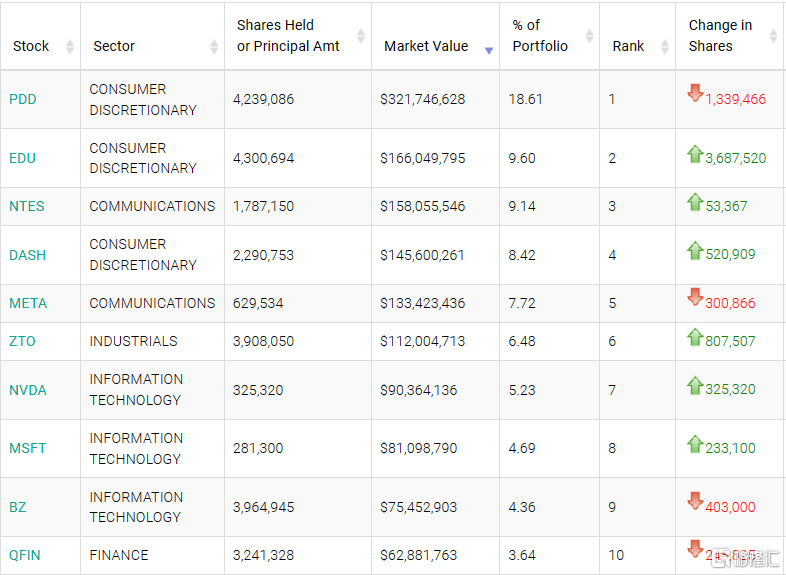Click the ZTO ticker link
Viewport: 786px width, 575px height.
tap(22, 341)
